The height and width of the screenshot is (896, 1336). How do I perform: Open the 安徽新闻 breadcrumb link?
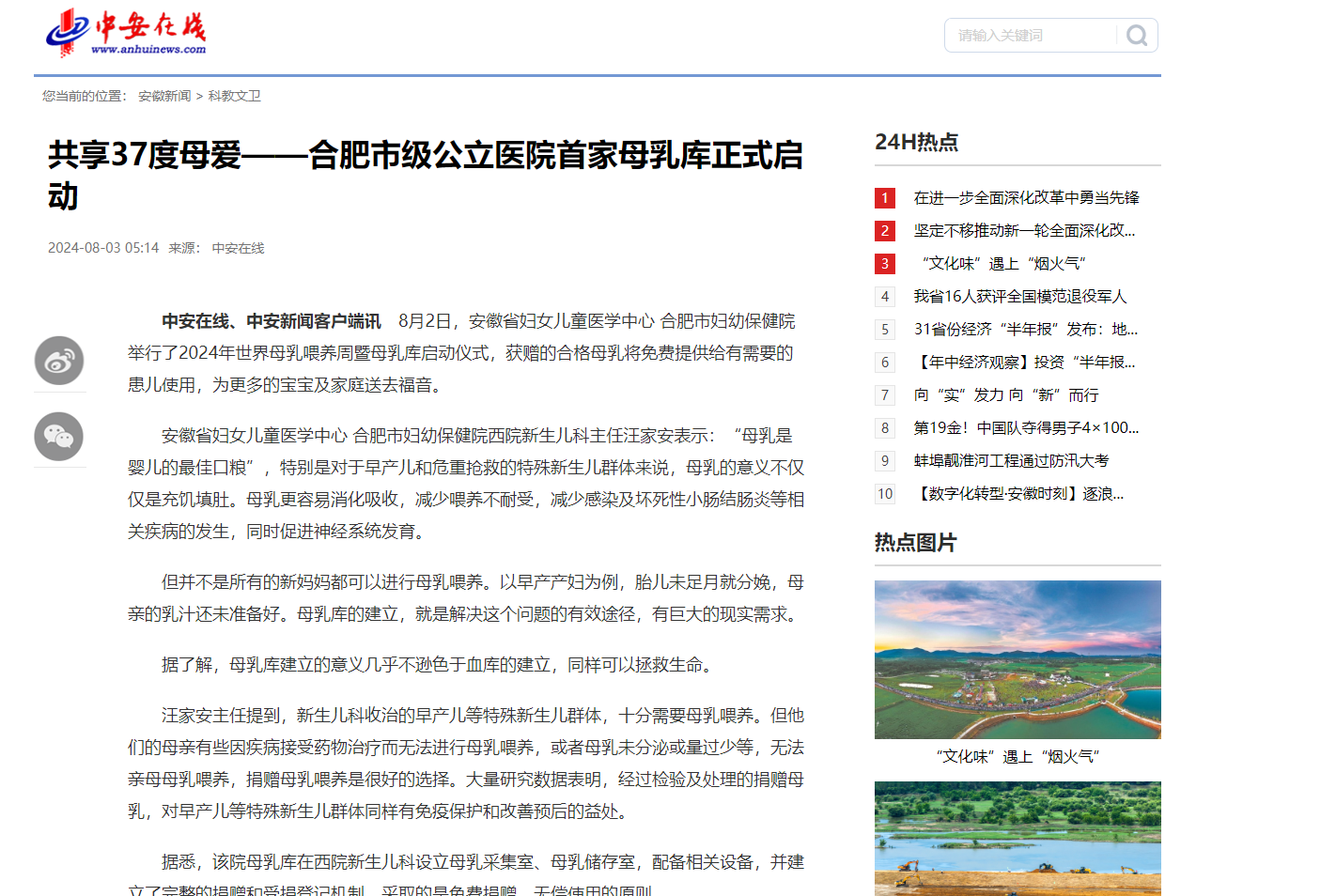point(164,96)
